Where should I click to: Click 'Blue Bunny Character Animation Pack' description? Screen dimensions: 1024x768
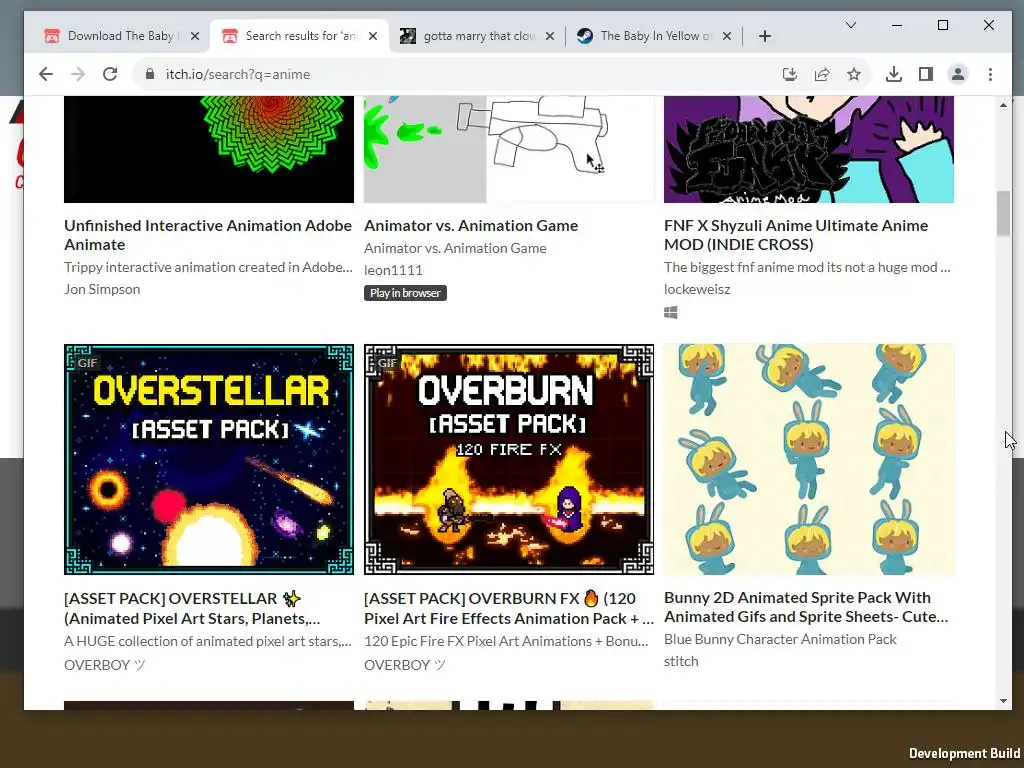pyautogui.click(x=780, y=640)
